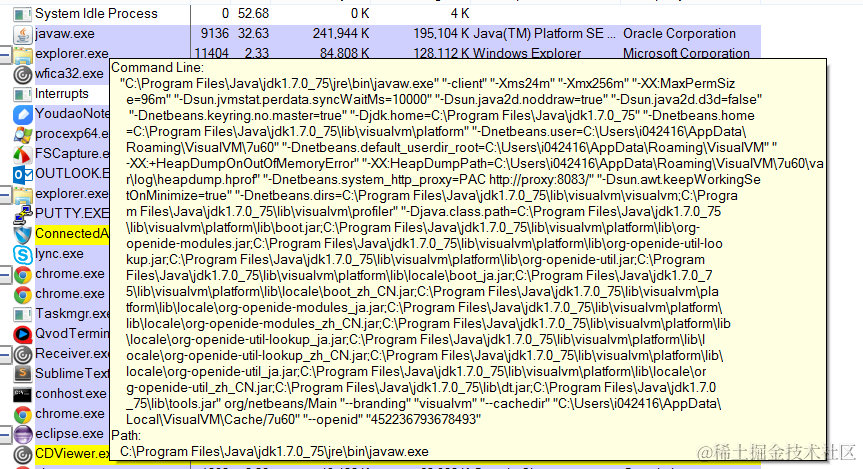Click the javaw.exe Java icon
Image resolution: width=863 pixels, height=469 pixels.
23,34
